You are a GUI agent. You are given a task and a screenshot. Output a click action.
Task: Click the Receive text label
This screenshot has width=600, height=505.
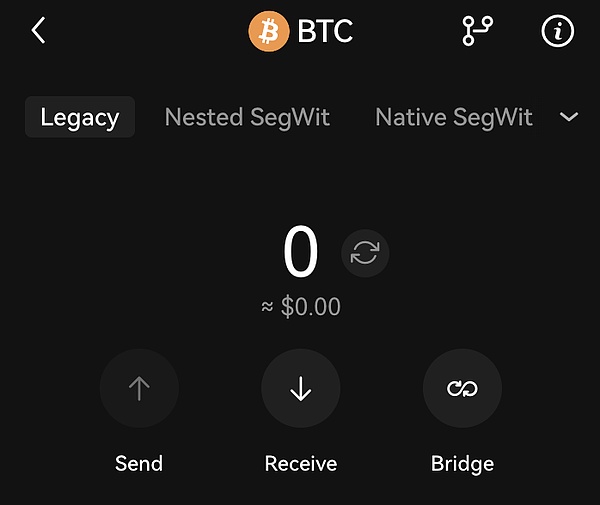tap(300, 464)
